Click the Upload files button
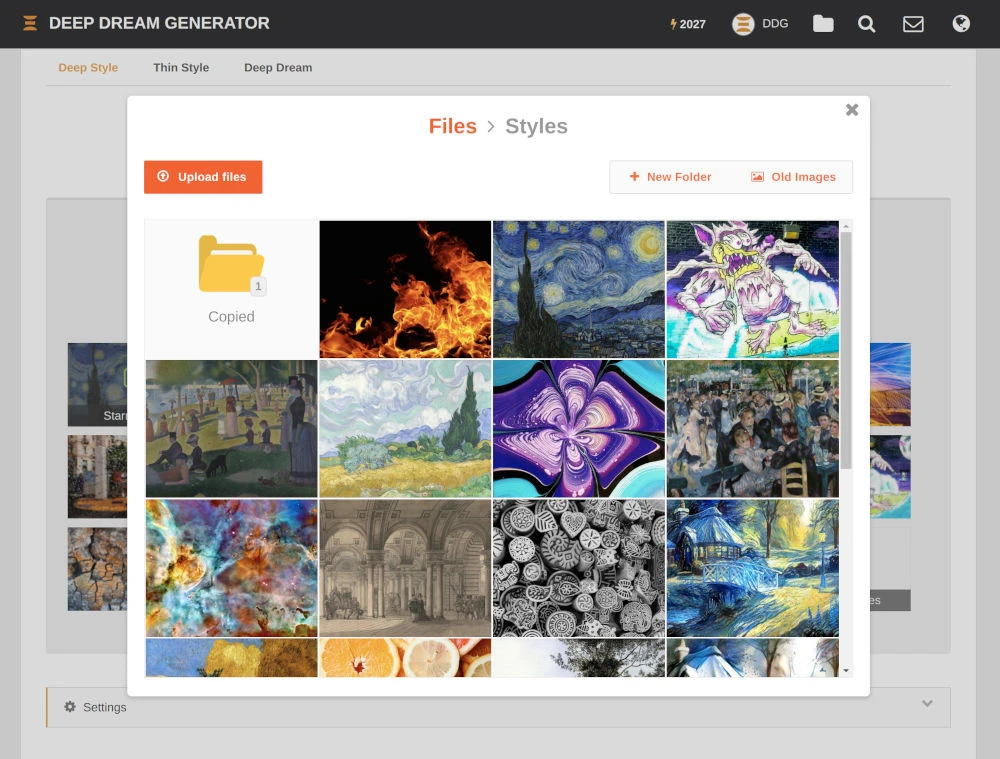Screen dimensions: 1000x759 point(203,177)
